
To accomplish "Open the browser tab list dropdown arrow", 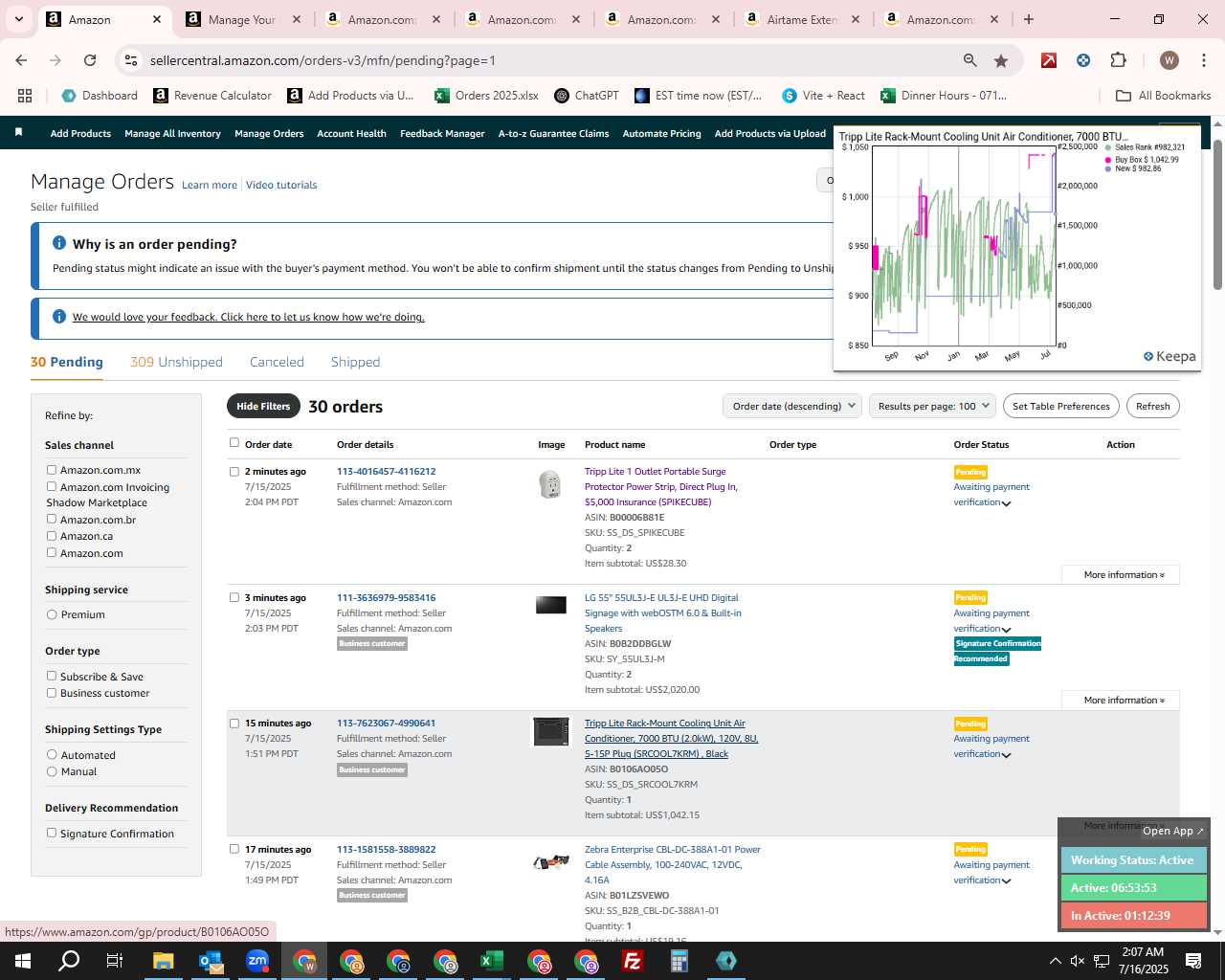I will [x=18, y=19].
